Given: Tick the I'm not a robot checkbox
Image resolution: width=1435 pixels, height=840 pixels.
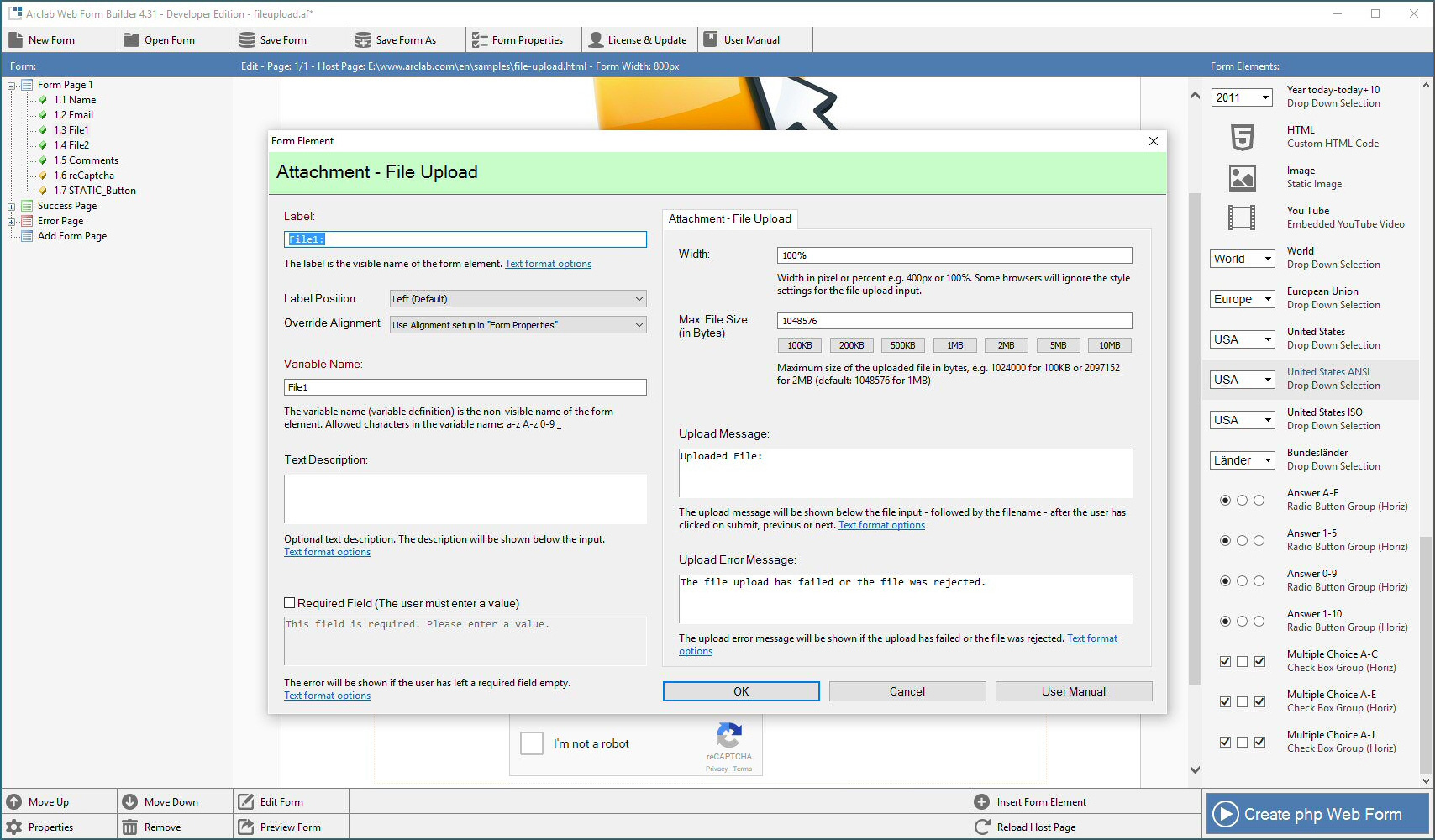Looking at the screenshot, I should pyautogui.click(x=532, y=743).
